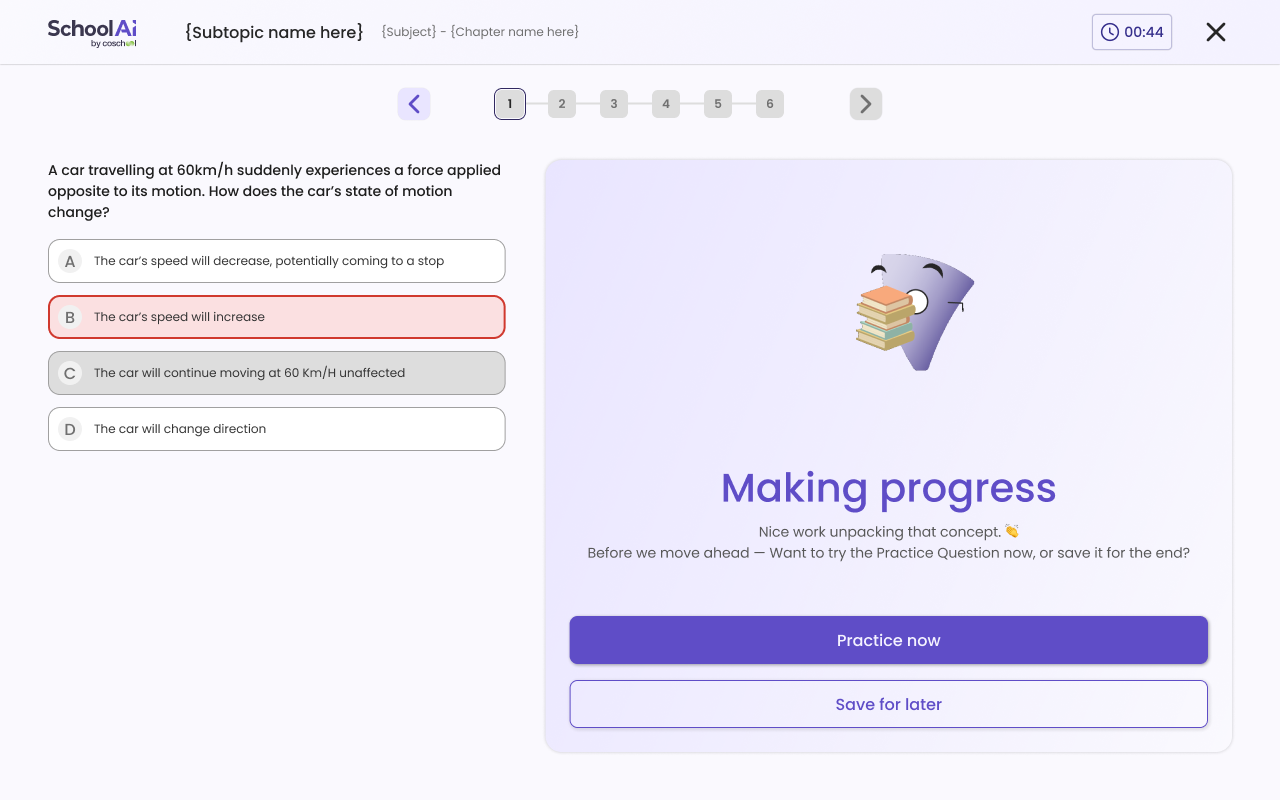
Task: Select answer "The car's speed will decrease"
Action: pyautogui.click(x=277, y=261)
